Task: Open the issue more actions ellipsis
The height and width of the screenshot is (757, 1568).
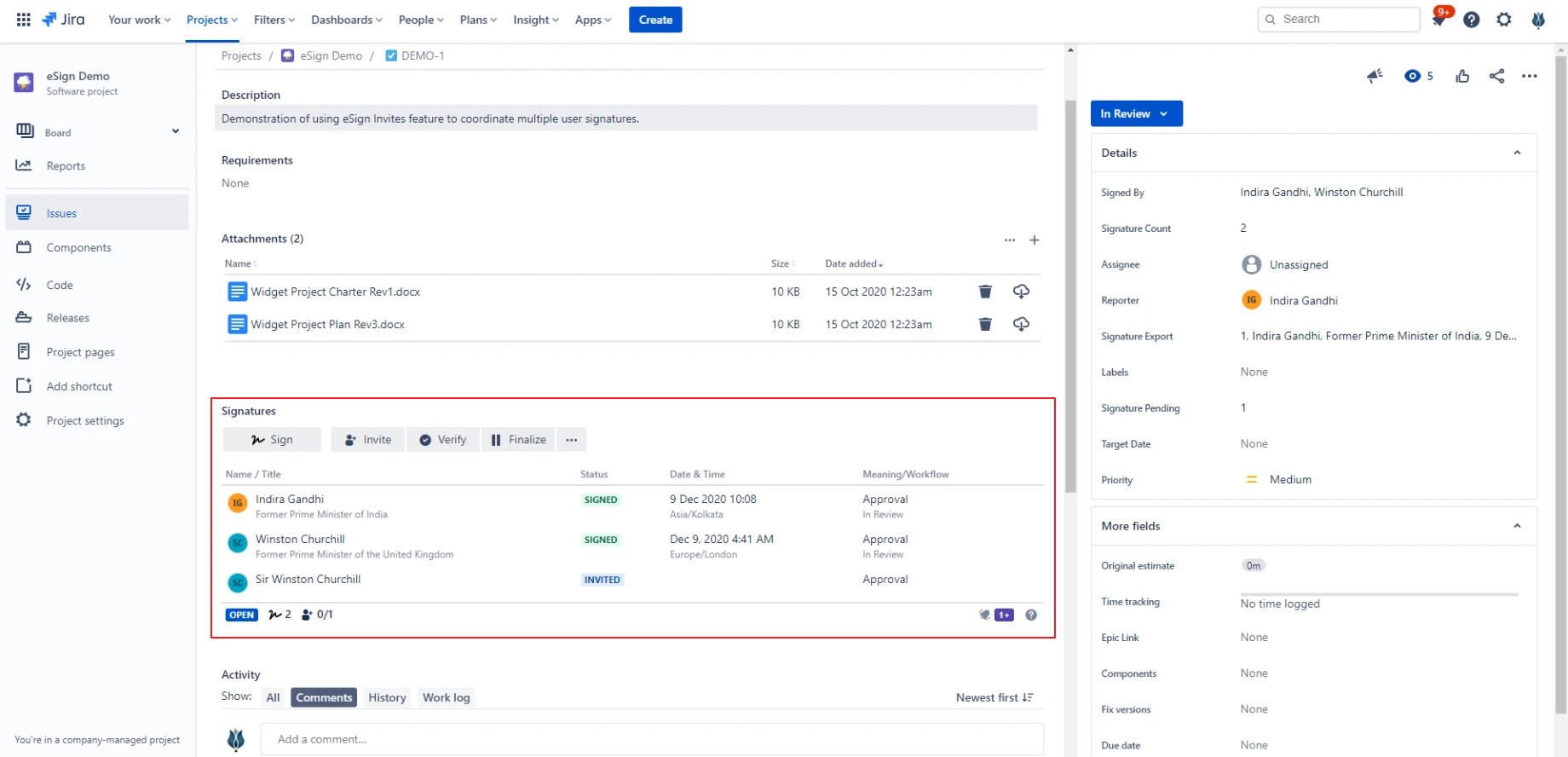Action: point(1530,76)
